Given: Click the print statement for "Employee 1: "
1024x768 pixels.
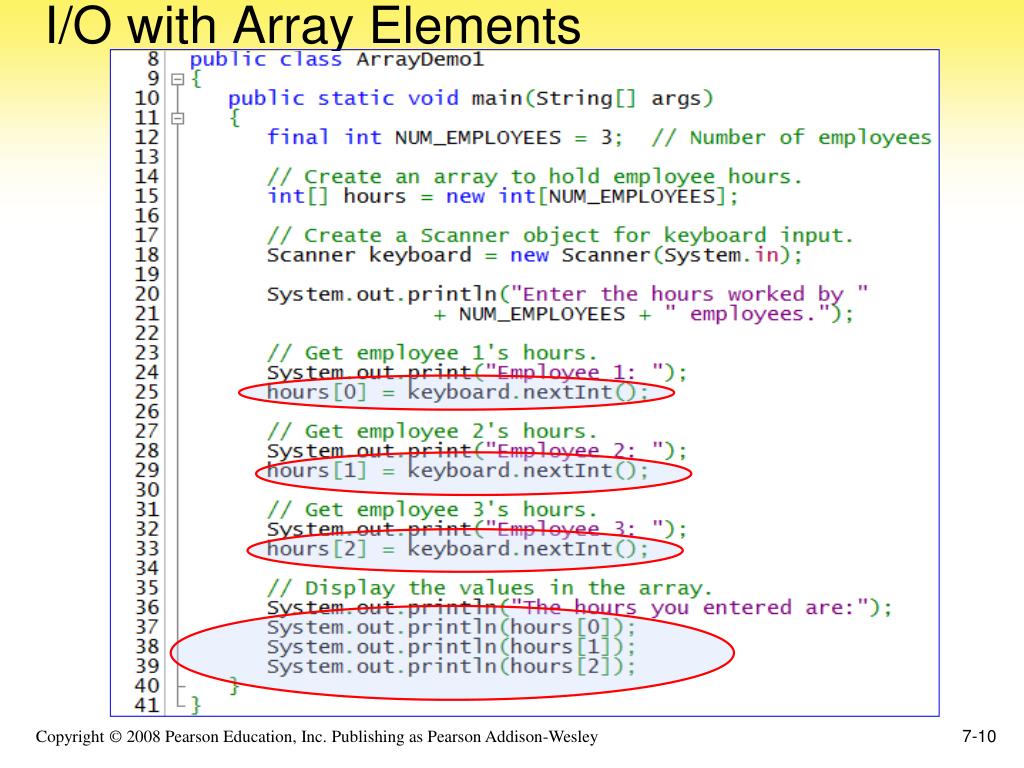Looking at the screenshot, I should click(x=477, y=373).
